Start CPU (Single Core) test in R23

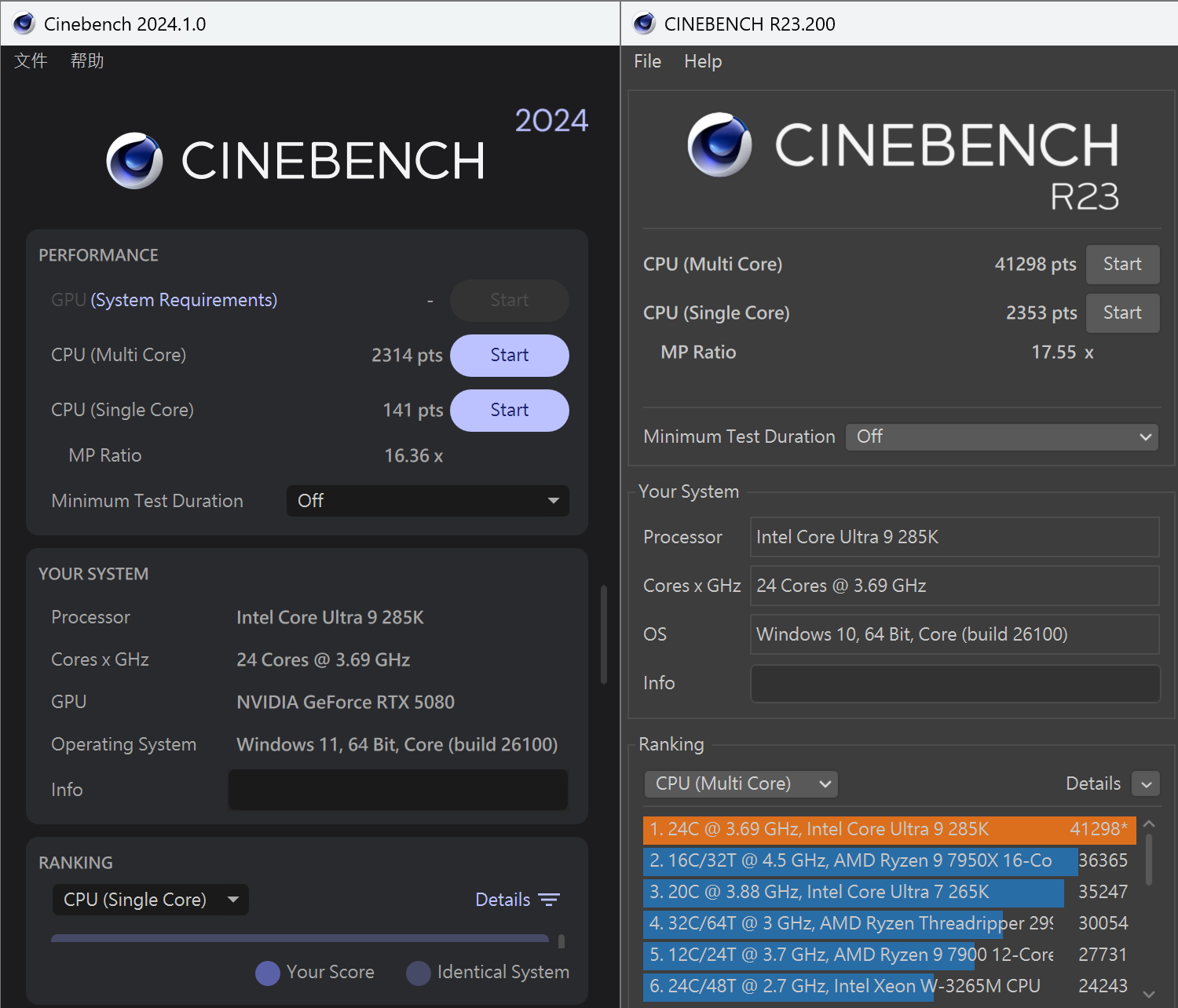[1122, 313]
